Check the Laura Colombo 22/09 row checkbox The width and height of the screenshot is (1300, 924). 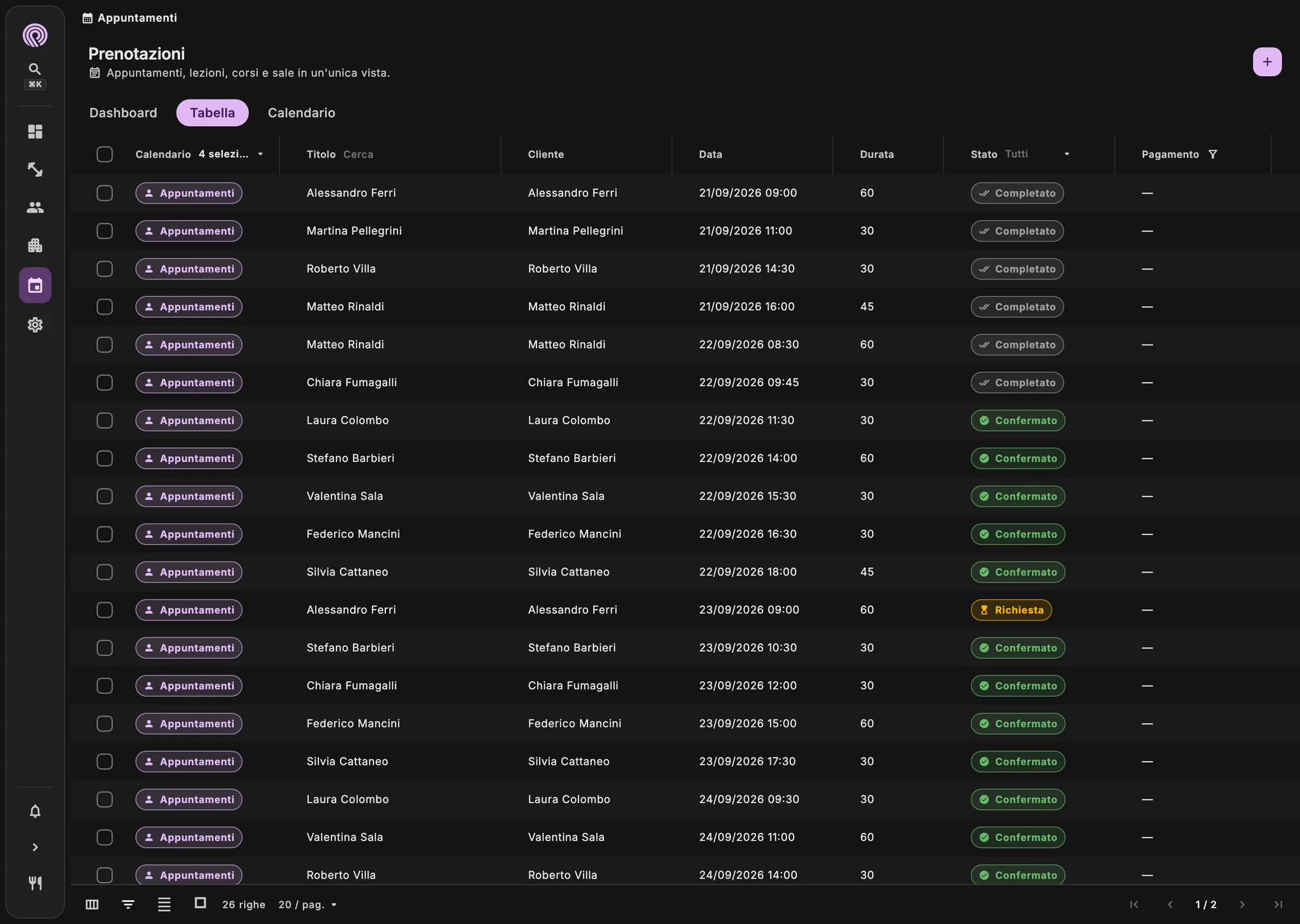click(x=105, y=420)
